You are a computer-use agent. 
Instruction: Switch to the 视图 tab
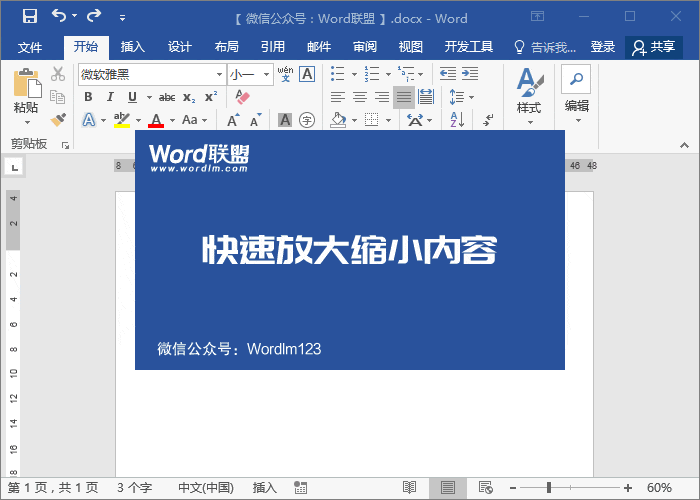coord(410,47)
